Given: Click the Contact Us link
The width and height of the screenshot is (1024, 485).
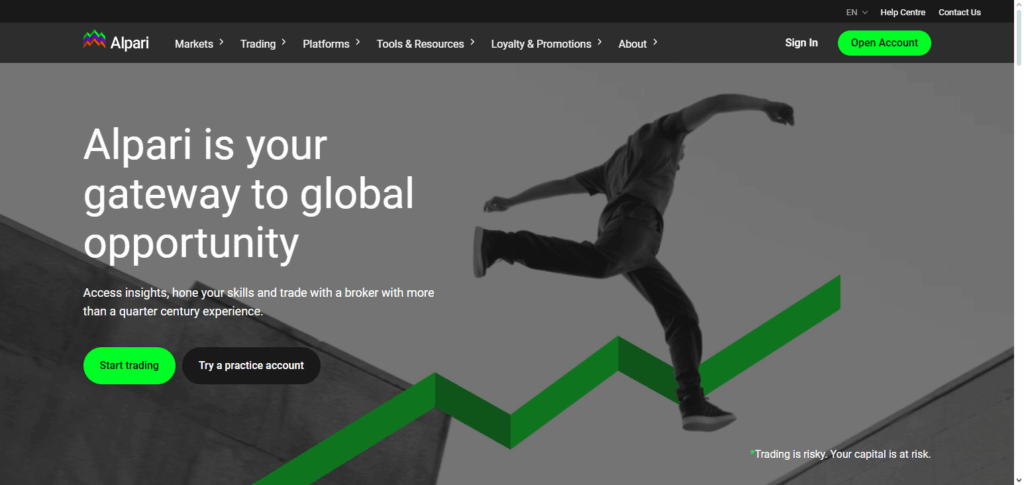Looking at the screenshot, I should coord(959,12).
